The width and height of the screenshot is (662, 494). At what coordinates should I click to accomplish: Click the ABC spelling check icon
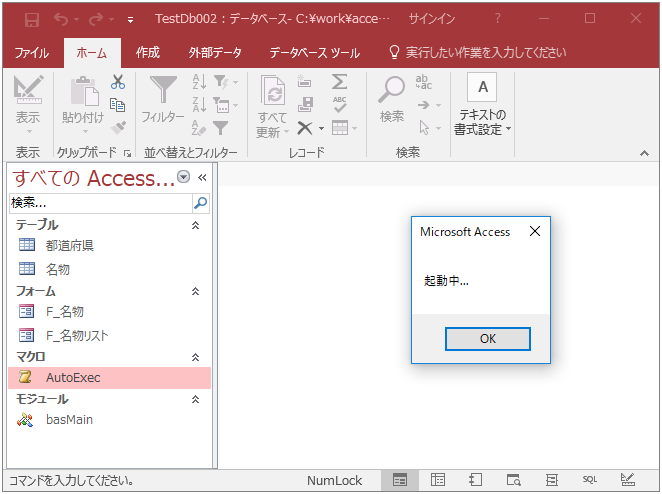[x=340, y=104]
